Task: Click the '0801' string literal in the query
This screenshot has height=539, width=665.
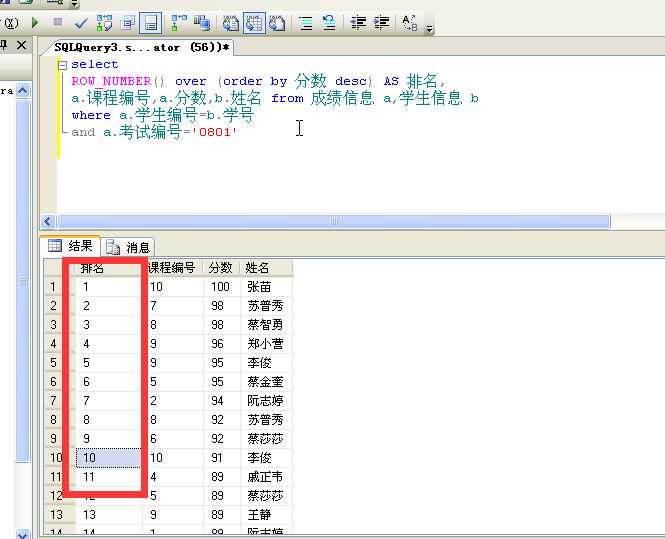Action: tap(214, 132)
